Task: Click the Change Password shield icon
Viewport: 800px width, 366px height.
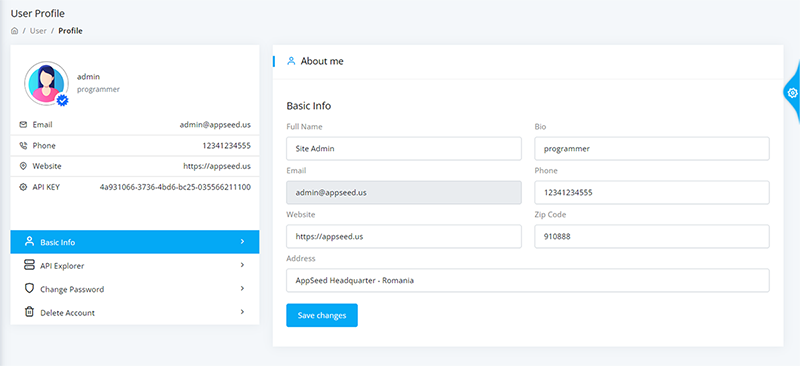Action: point(29,288)
